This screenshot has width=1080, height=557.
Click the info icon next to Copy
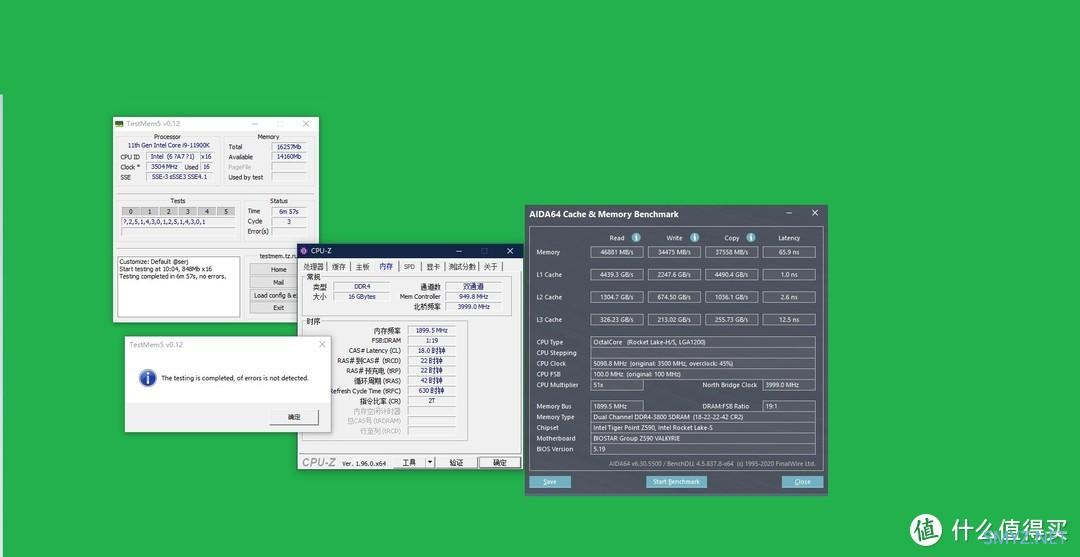(751, 238)
